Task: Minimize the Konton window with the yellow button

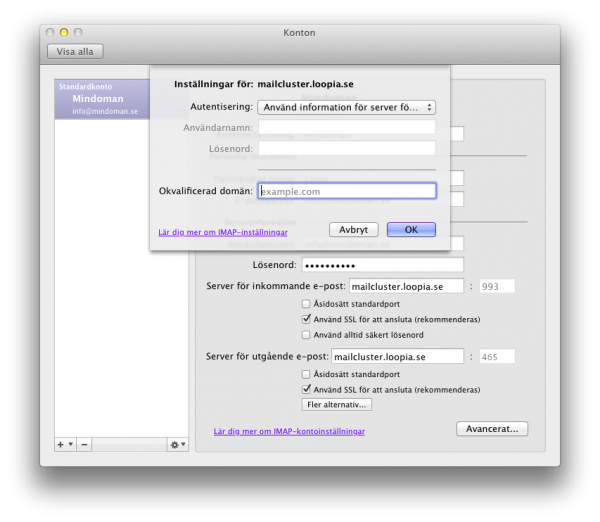Action: point(64,33)
